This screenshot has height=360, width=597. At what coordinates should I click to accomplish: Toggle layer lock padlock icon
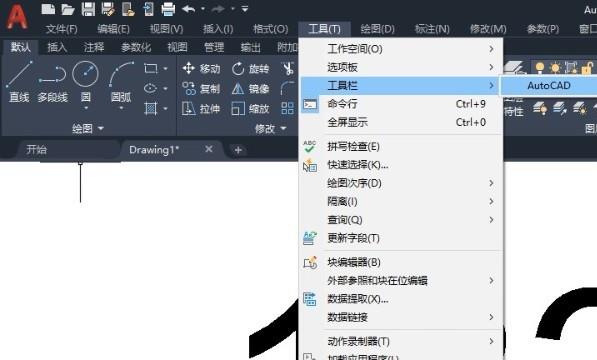[x=587, y=68]
